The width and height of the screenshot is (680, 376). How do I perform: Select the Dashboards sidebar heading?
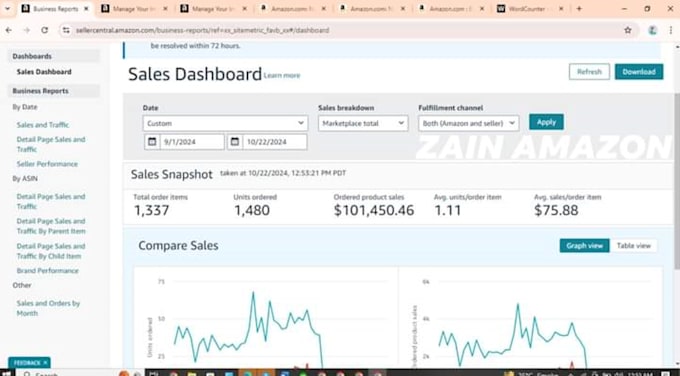pyautogui.click(x=54, y=56)
